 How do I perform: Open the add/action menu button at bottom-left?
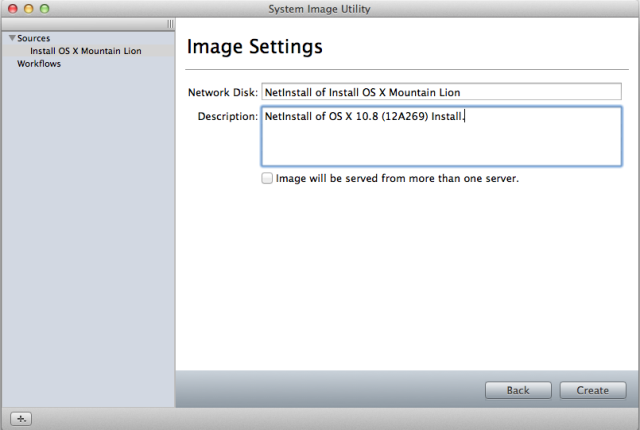click(x=21, y=419)
